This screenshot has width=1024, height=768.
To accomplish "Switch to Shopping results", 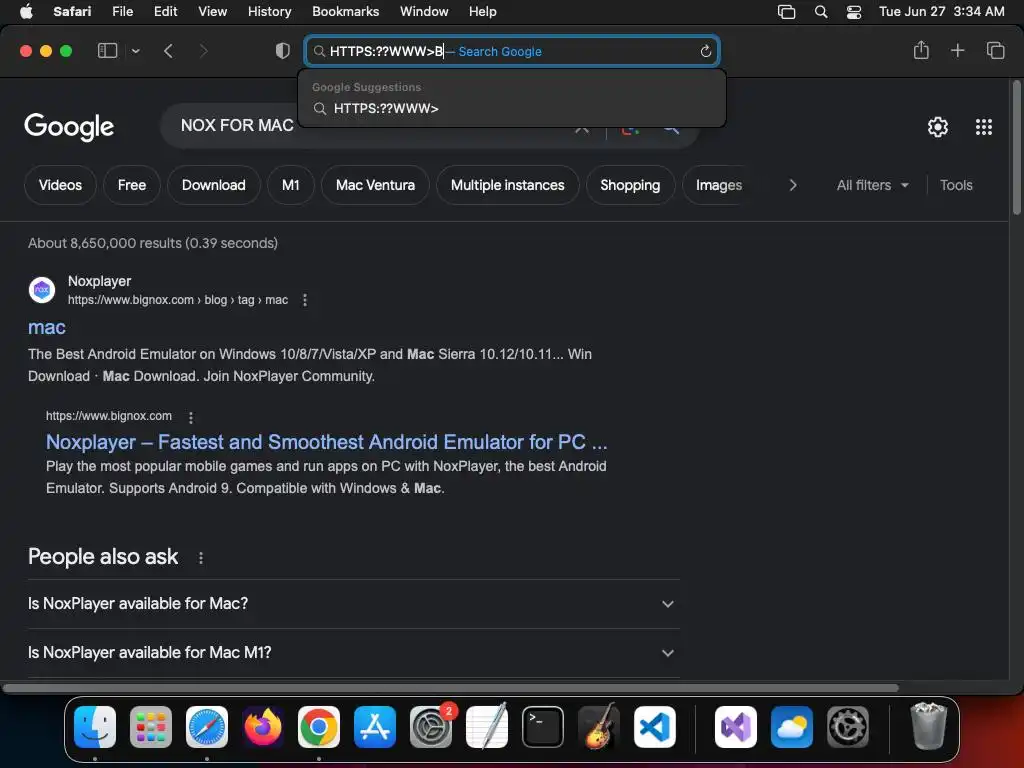I will click(630, 185).
